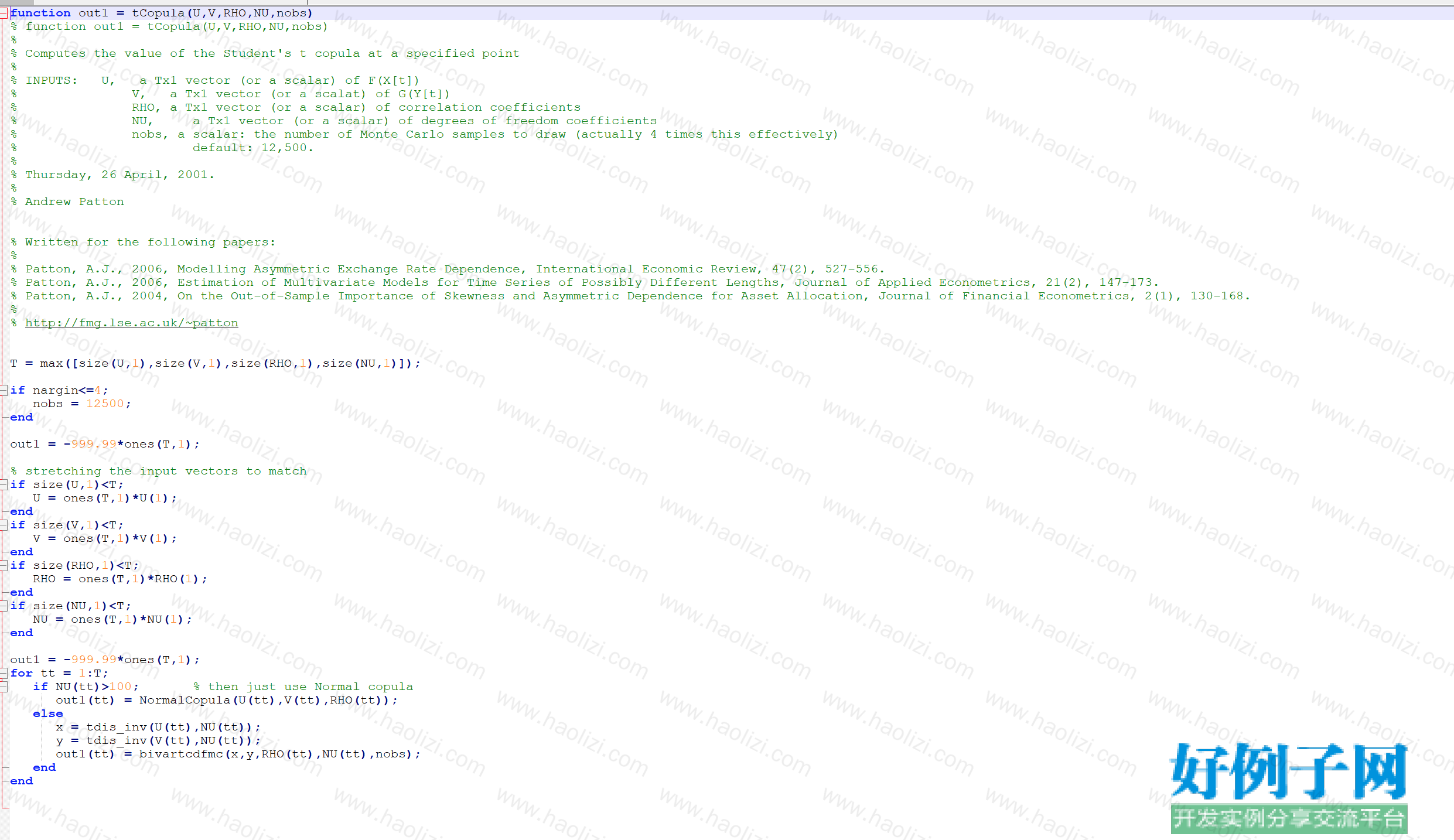
Task: Click the 'RHO = ones(T,1)*RHO(1);' line
Action: pos(120,579)
